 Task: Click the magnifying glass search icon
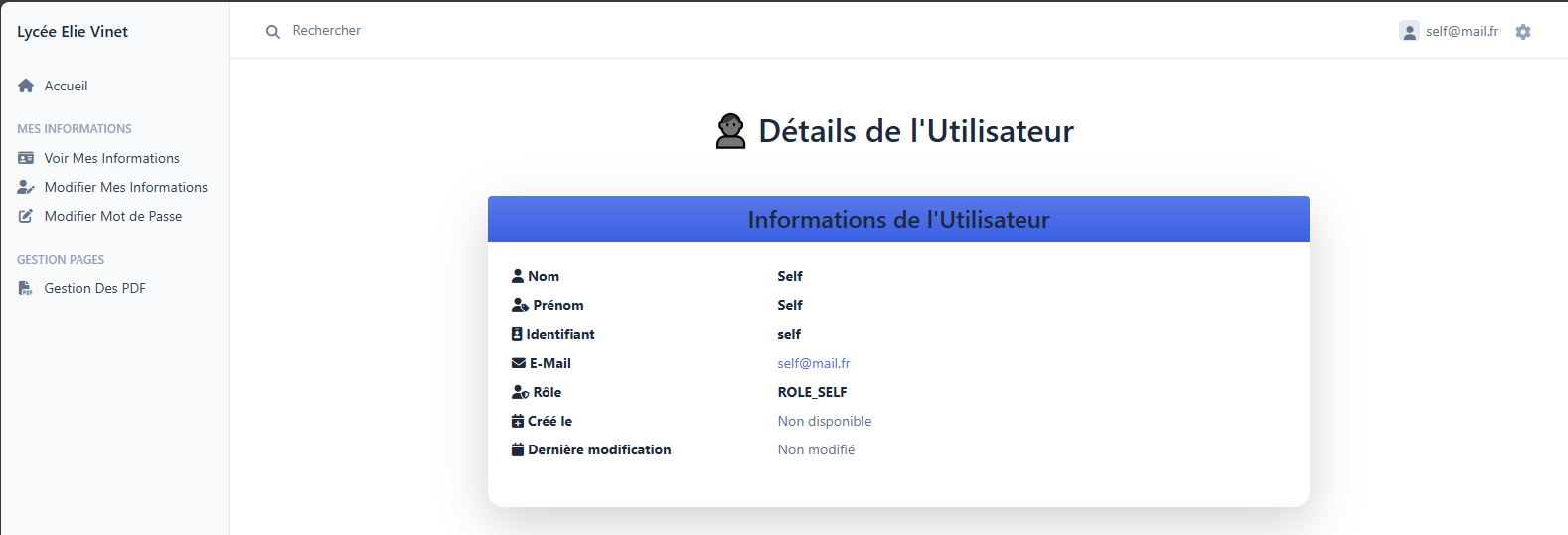273,32
